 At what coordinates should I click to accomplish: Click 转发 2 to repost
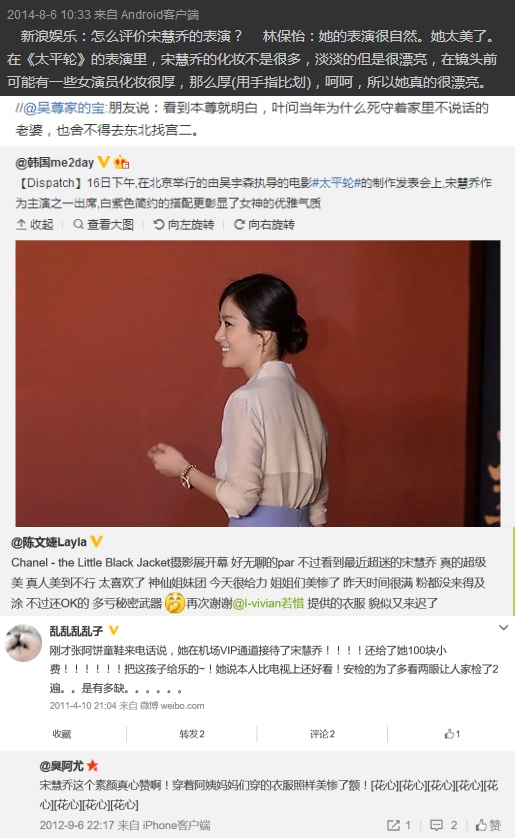(192, 734)
